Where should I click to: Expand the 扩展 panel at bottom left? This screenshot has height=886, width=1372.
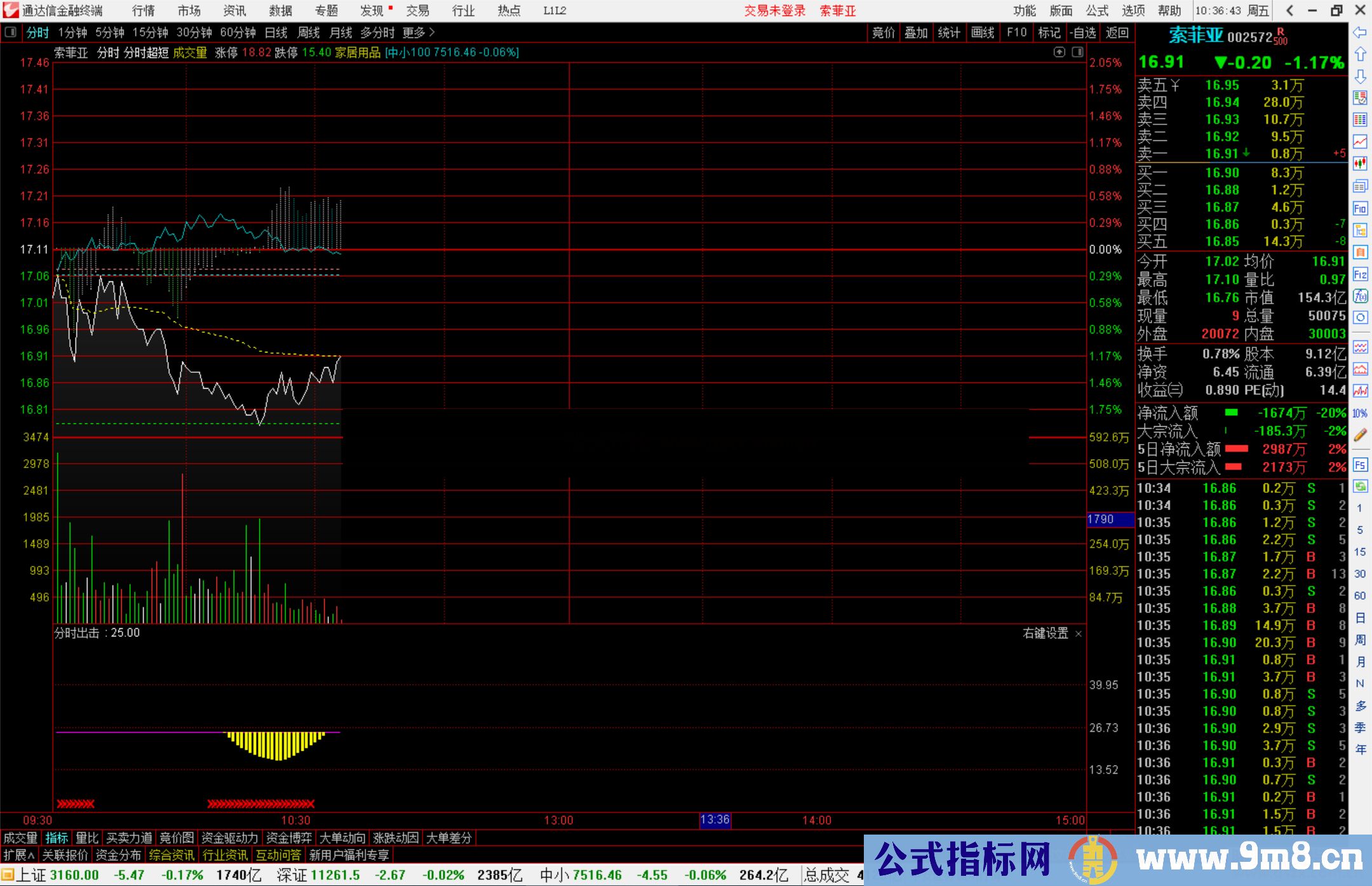click(19, 855)
